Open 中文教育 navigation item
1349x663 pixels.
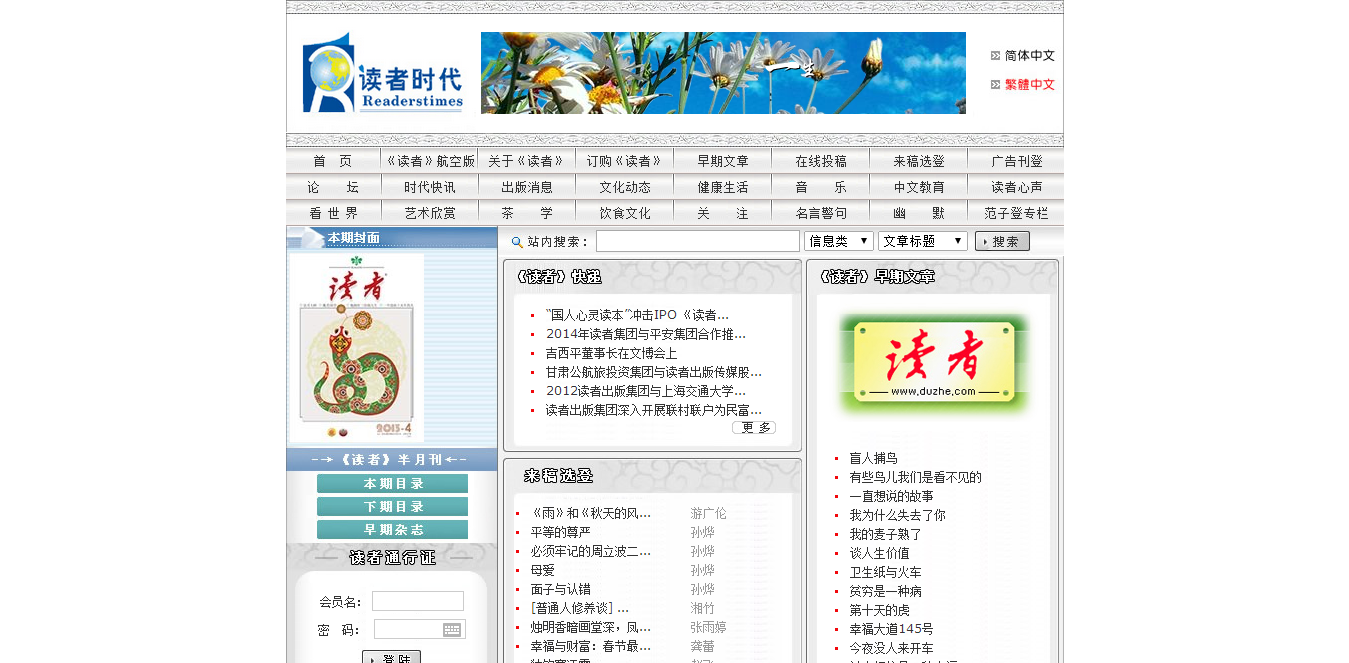click(918, 187)
